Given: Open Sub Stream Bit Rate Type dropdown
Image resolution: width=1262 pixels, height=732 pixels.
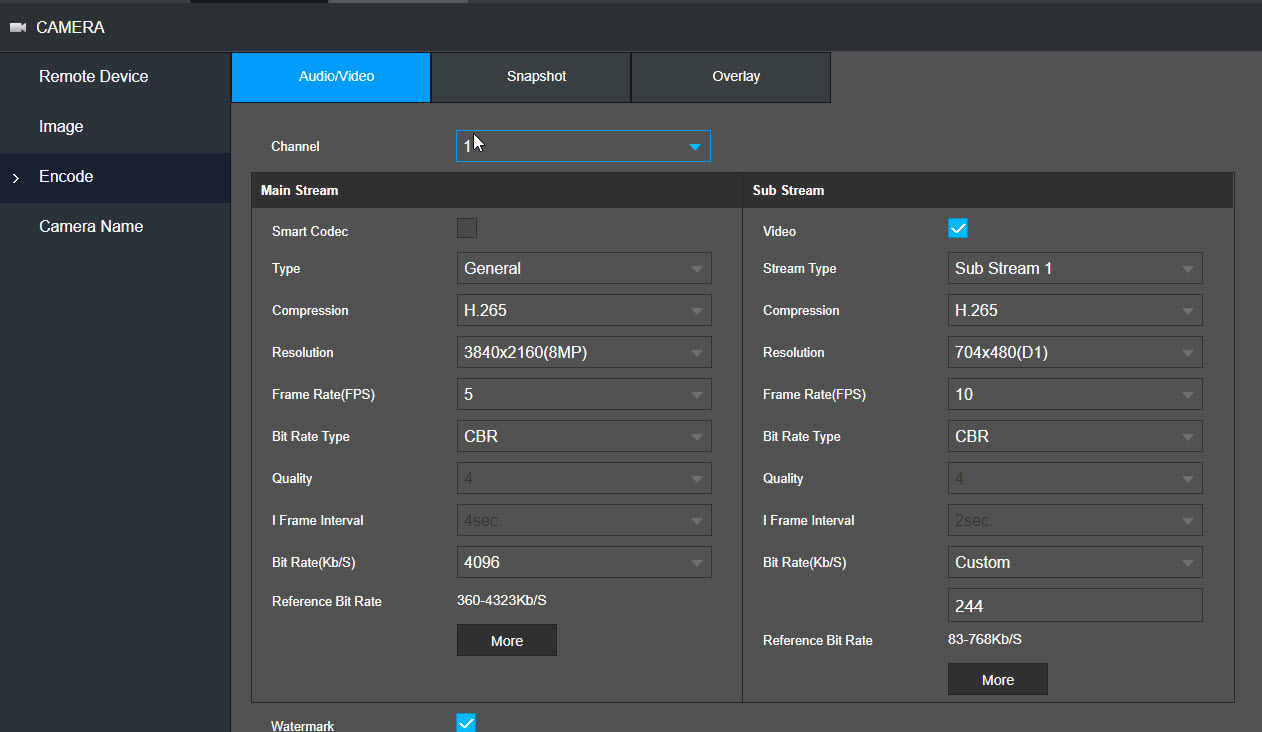Looking at the screenshot, I should coord(1075,436).
